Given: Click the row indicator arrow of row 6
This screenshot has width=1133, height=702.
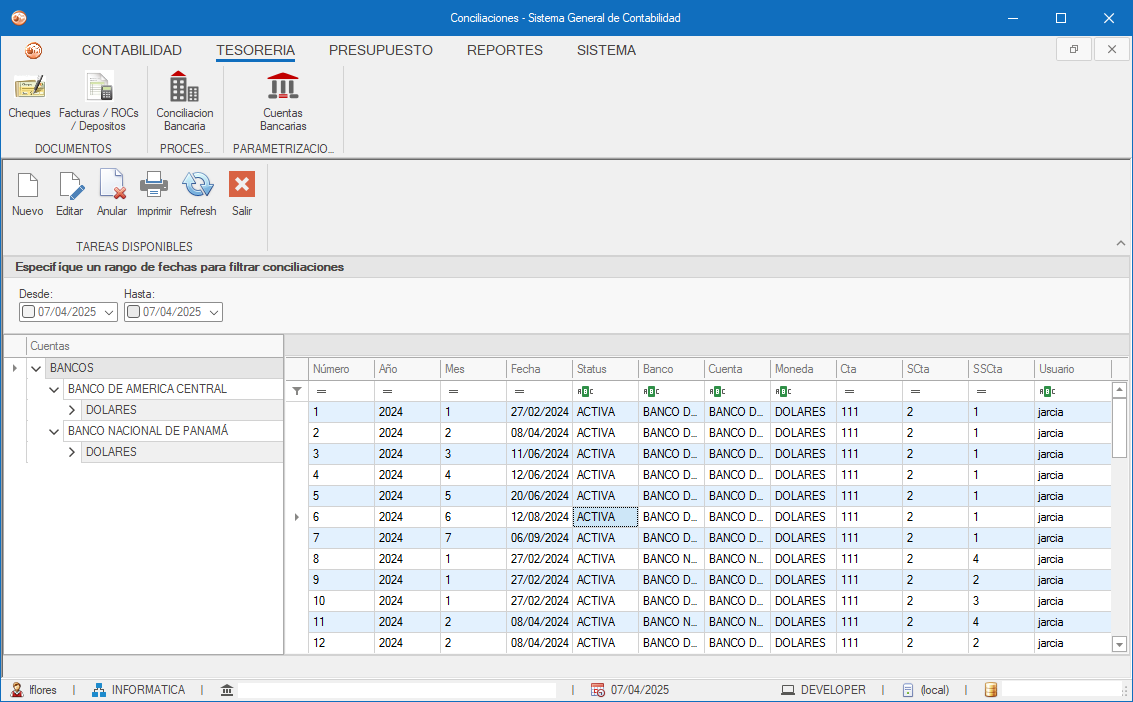Looking at the screenshot, I should (x=297, y=517).
